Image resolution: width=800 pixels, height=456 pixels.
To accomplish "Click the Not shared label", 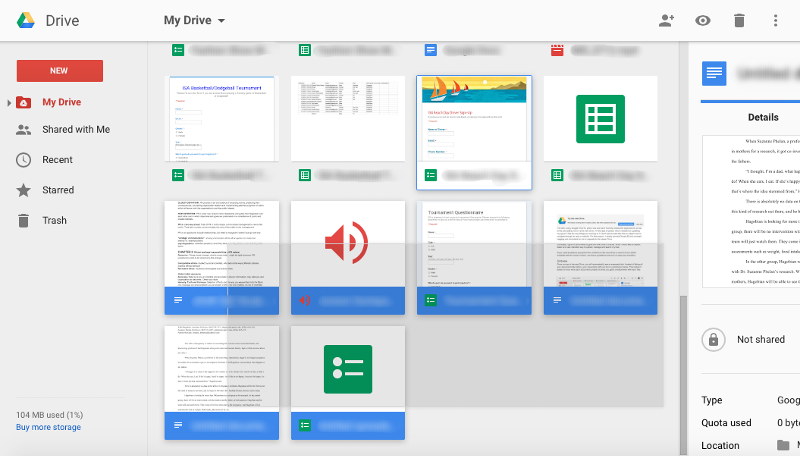I will tap(761, 339).
